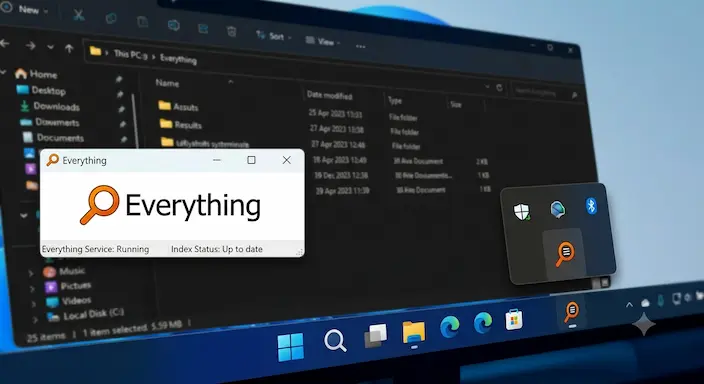The height and width of the screenshot is (384, 704).
Task: Click the date cell '25 Apr 2023 11:03'
Action: point(335,114)
